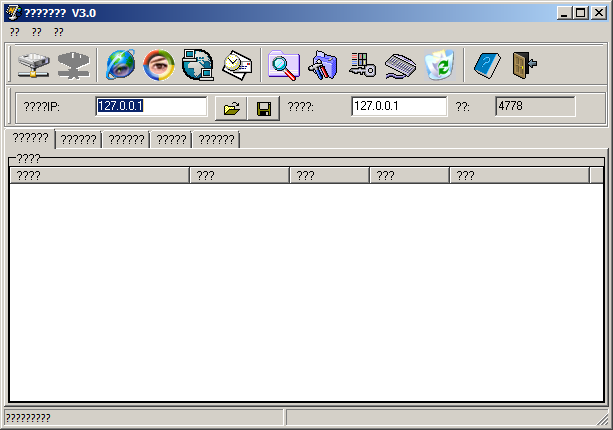Click the colorful eye monitor icon
Image resolution: width=613 pixels, height=430 pixels.
coord(158,65)
